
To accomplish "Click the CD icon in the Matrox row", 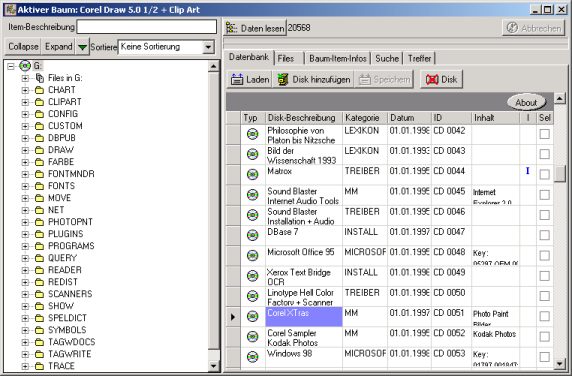I will click(x=252, y=174).
